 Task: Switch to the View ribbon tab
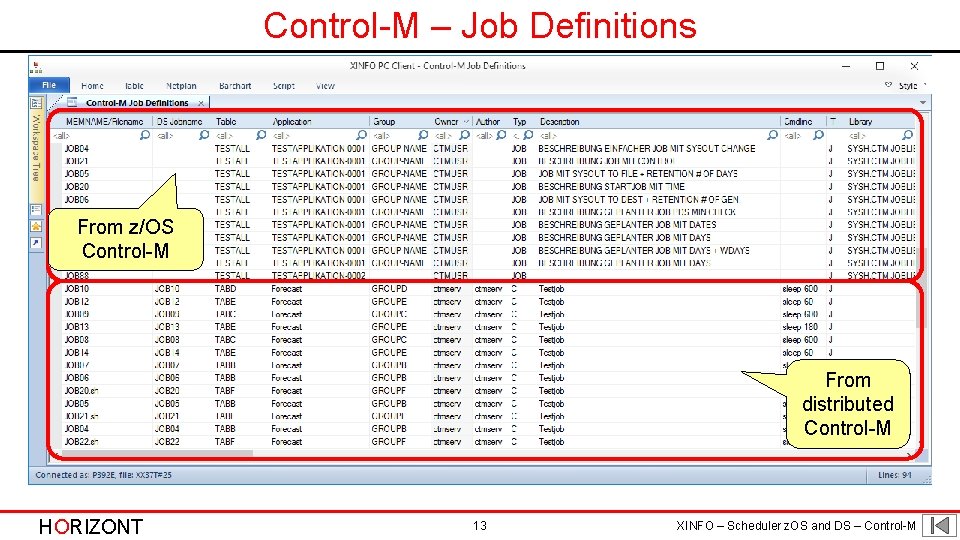325,86
